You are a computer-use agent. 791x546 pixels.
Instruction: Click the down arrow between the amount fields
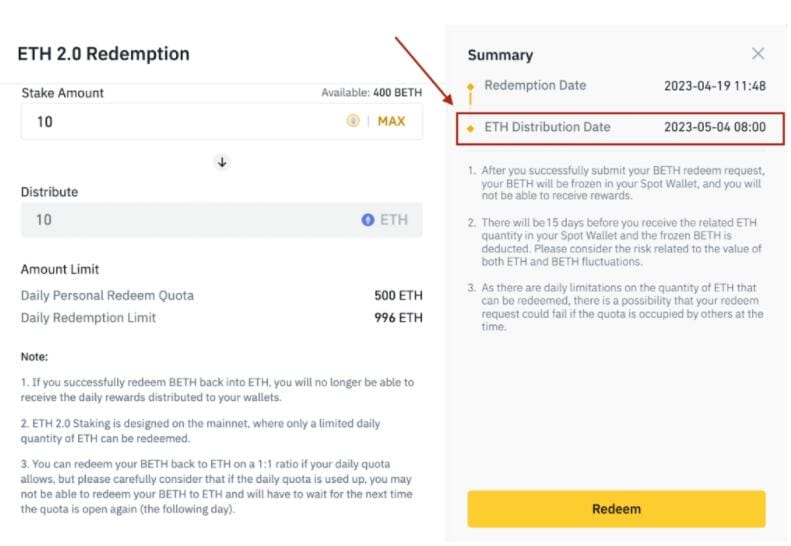pos(222,162)
